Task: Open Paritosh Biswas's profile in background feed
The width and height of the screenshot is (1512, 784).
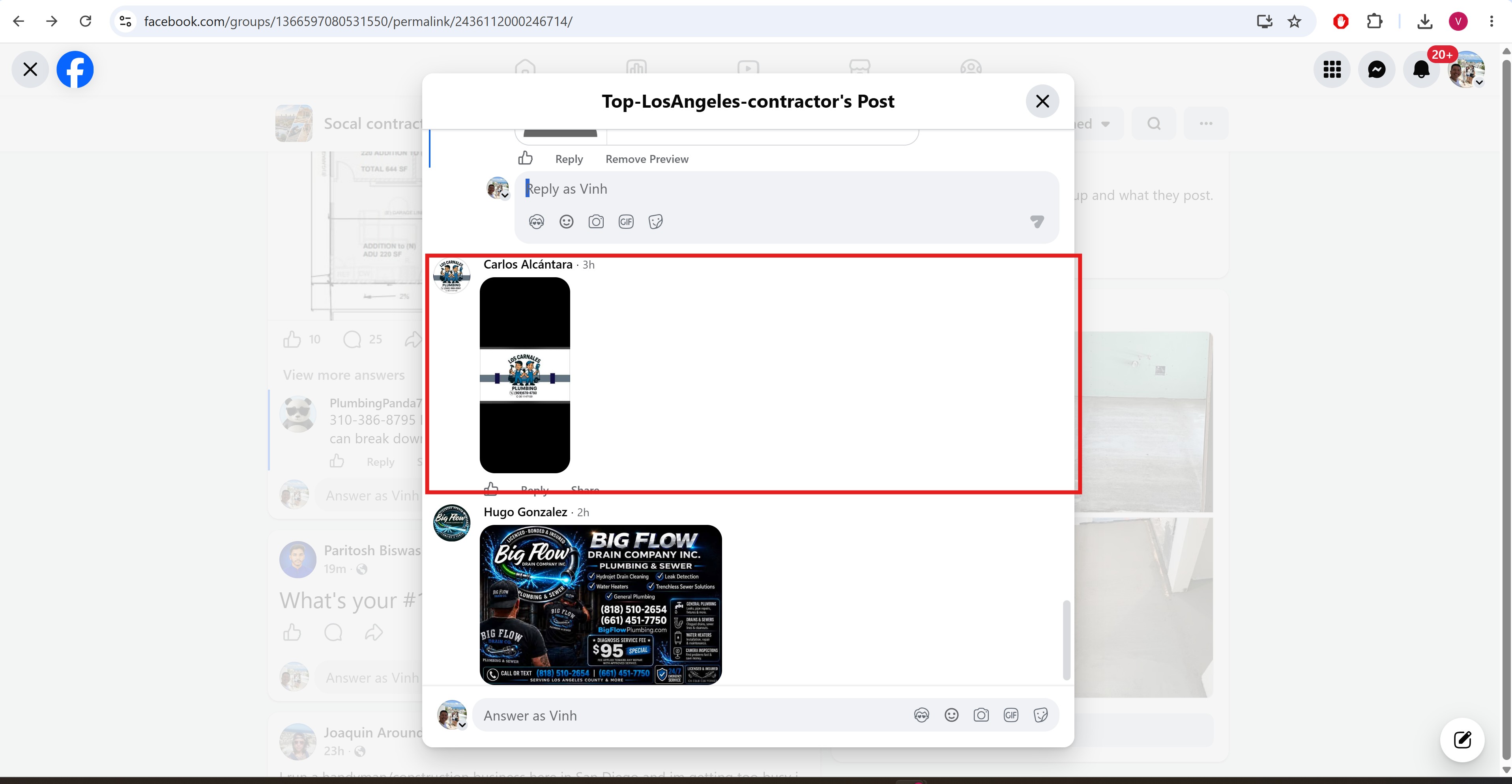Action: (x=372, y=551)
